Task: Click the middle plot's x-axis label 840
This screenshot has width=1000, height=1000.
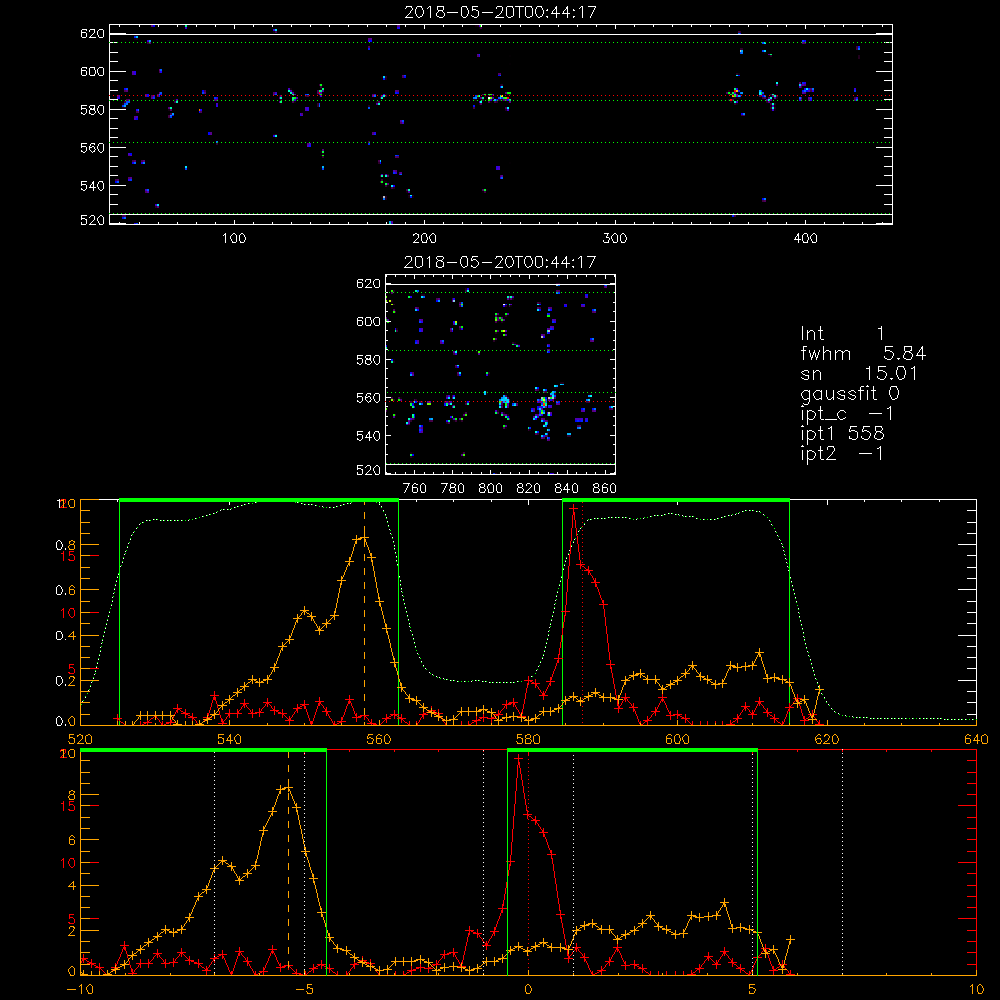Action: tap(567, 489)
